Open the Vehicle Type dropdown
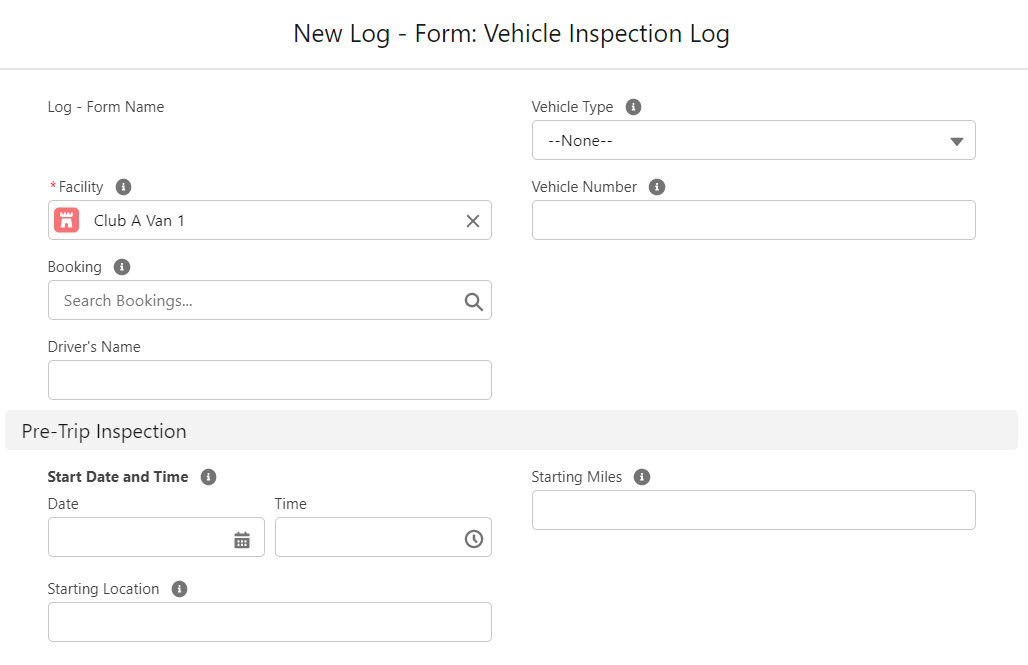This screenshot has width=1028, height=665. click(x=753, y=140)
